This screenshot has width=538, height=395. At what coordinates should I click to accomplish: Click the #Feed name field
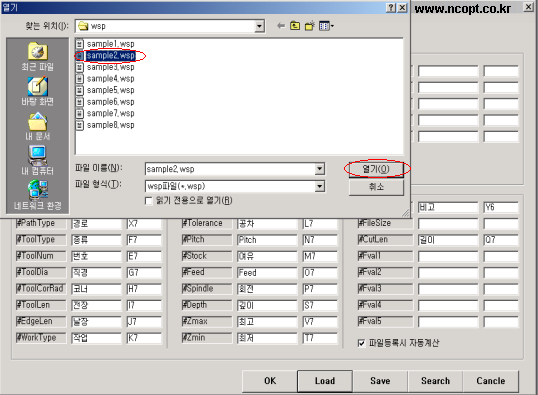pyautogui.click(x=267, y=273)
